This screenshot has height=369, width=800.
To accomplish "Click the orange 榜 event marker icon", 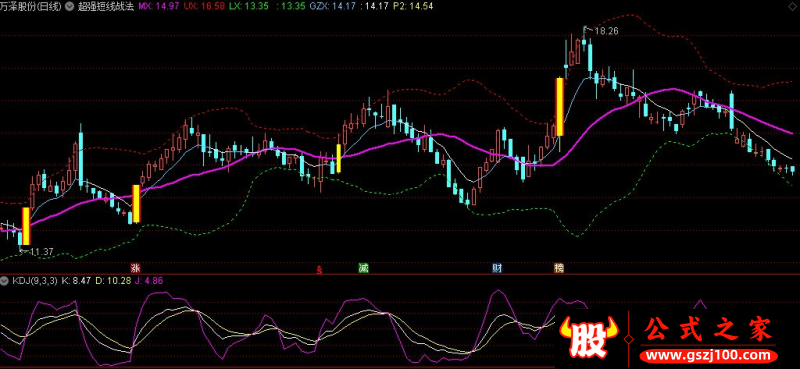I will [x=559, y=267].
